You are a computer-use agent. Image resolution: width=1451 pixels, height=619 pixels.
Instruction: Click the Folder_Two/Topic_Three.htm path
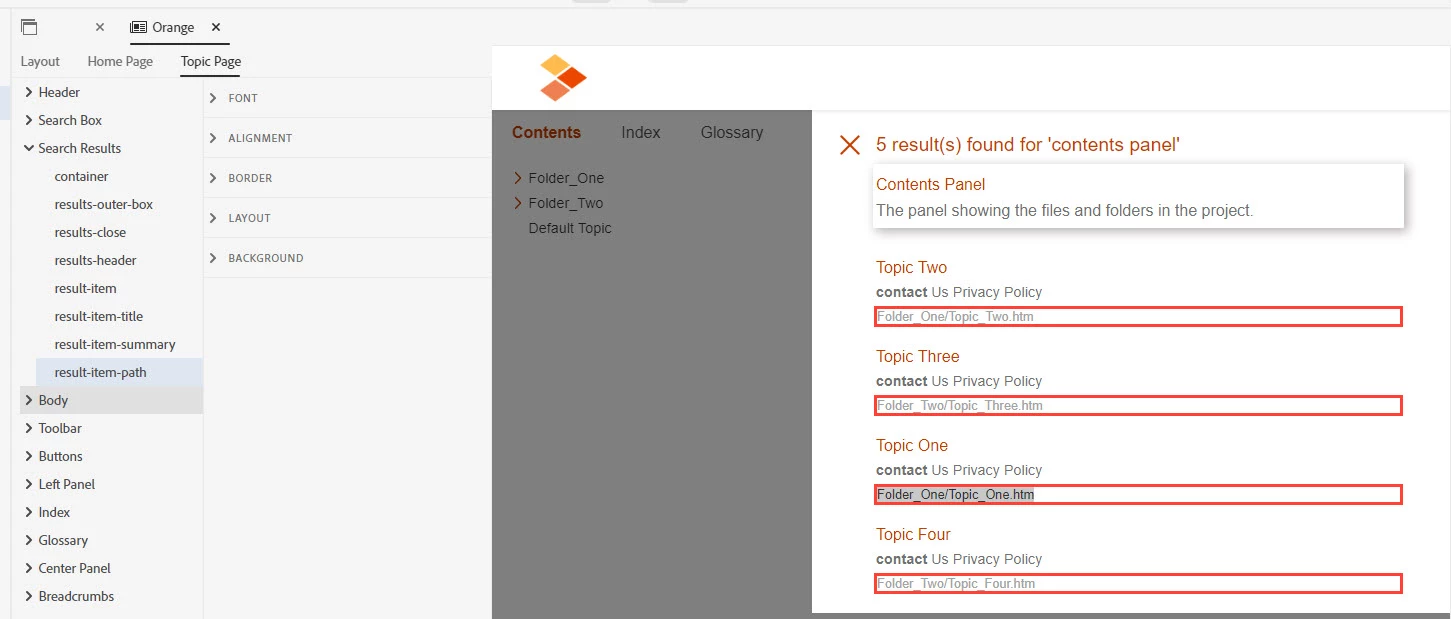pos(960,406)
